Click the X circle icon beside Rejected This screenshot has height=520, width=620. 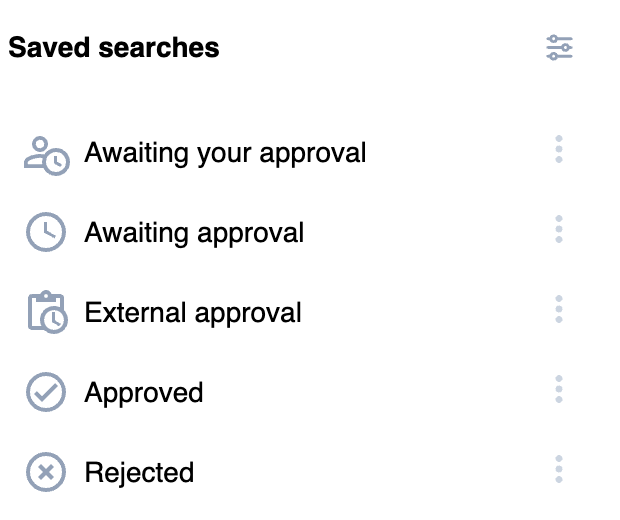click(45, 472)
